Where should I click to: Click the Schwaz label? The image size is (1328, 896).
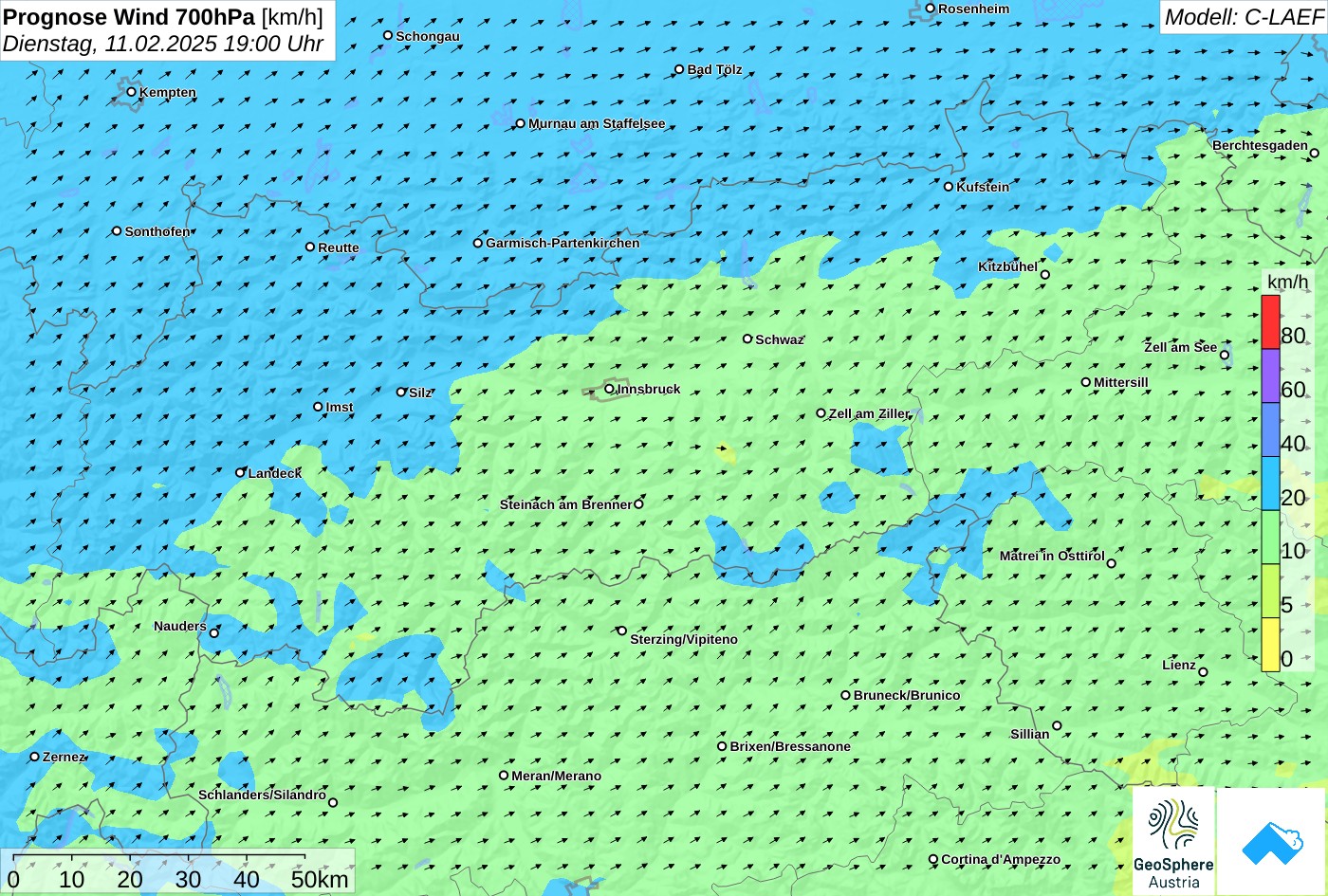coord(780,339)
